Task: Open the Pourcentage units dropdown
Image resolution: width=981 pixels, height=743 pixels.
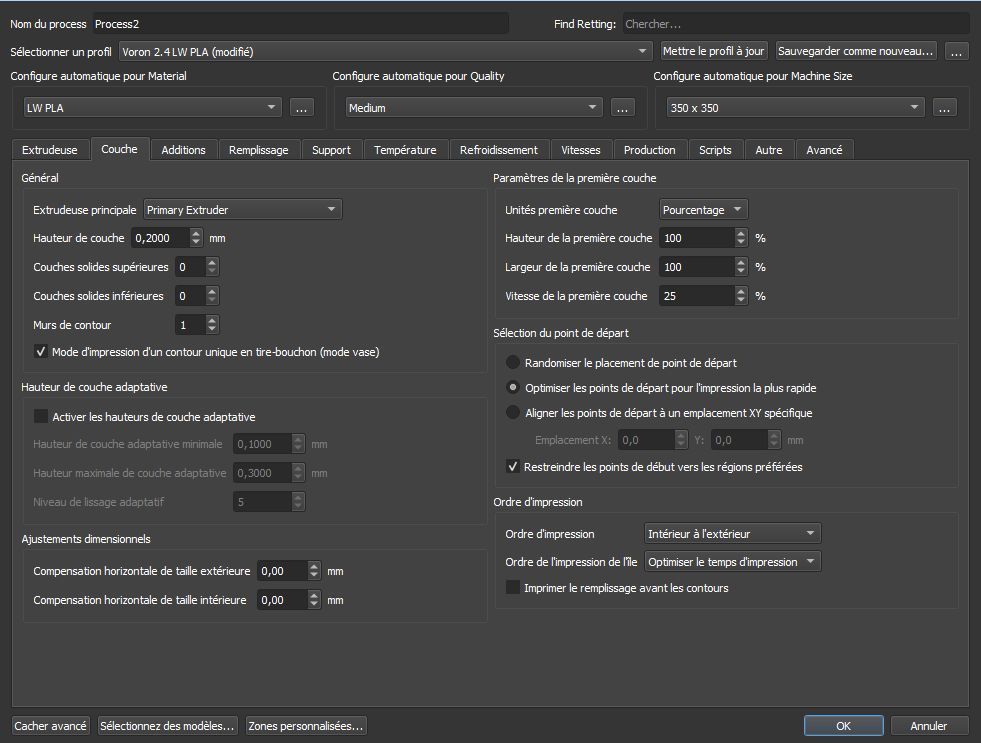Action: point(703,210)
